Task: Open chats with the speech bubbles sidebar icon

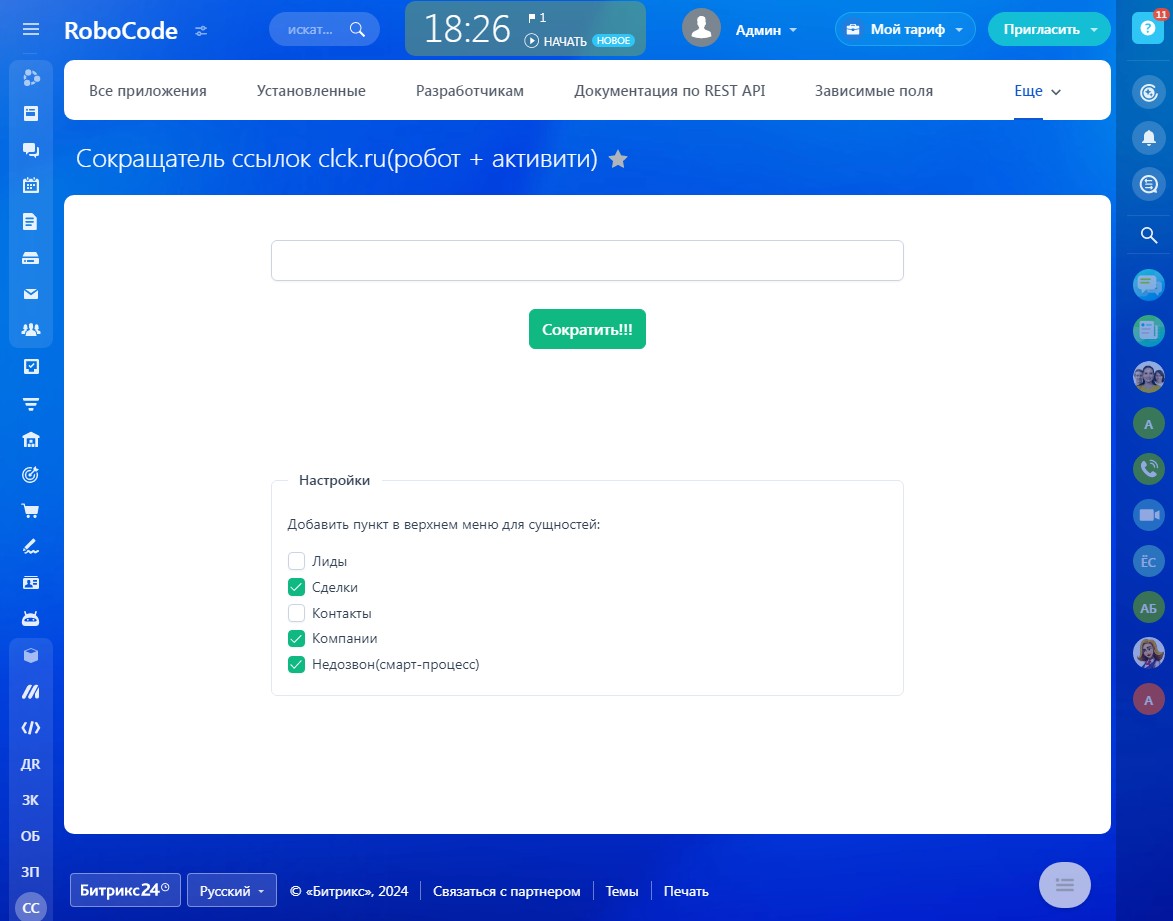Action: click(x=31, y=150)
